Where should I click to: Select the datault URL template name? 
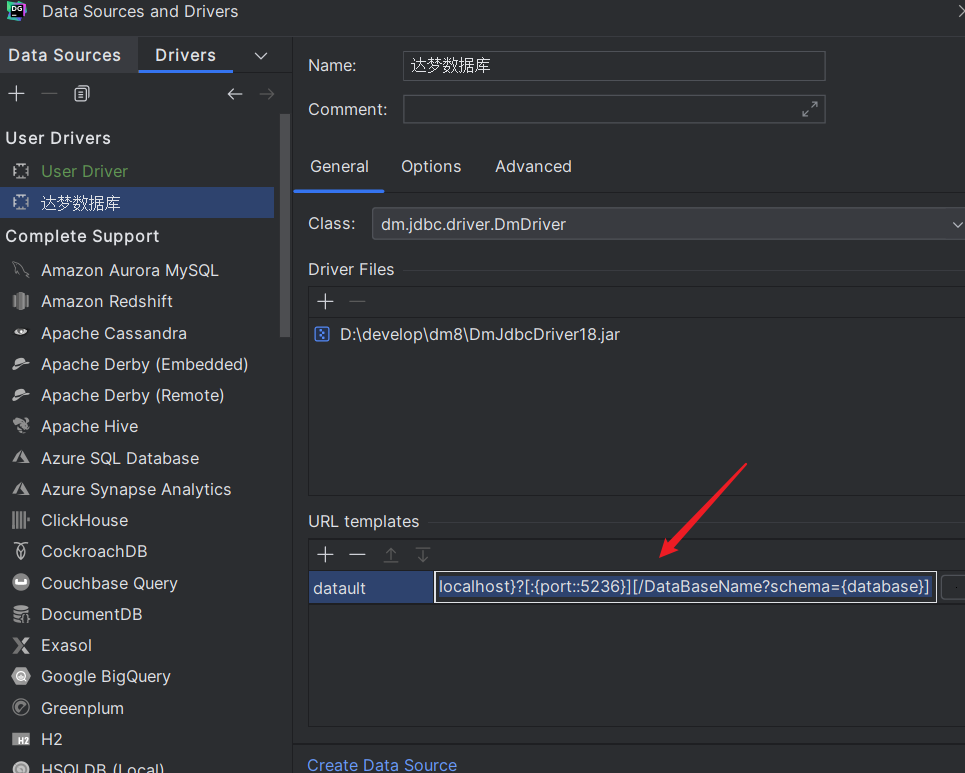tap(370, 588)
